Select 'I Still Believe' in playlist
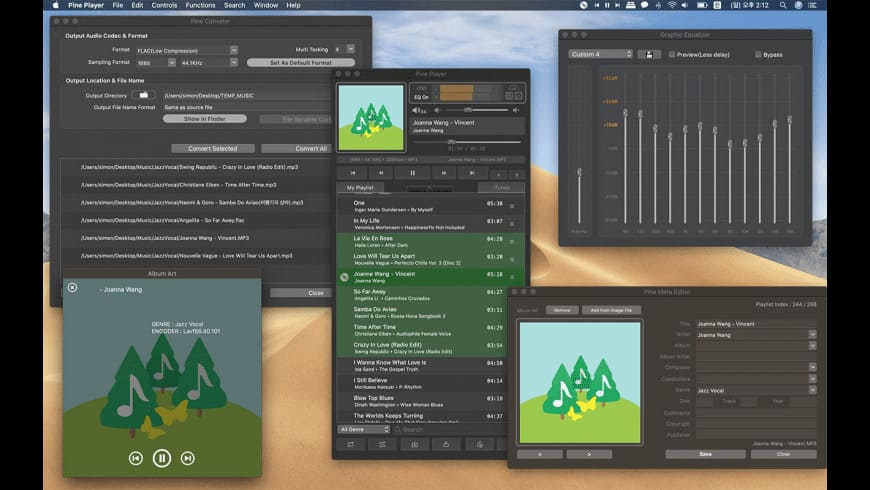This screenshot has height=490, width=870. (x=422, y=383)
